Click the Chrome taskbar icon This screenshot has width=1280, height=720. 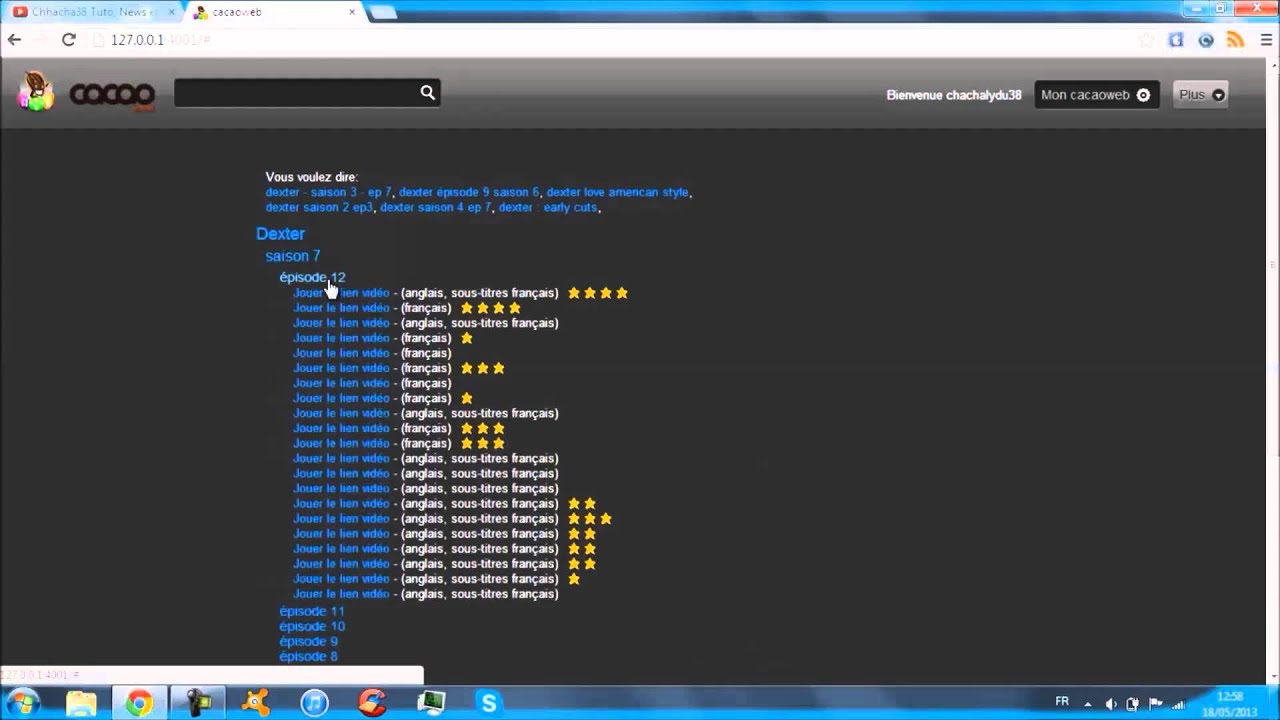tap(139, 703)
